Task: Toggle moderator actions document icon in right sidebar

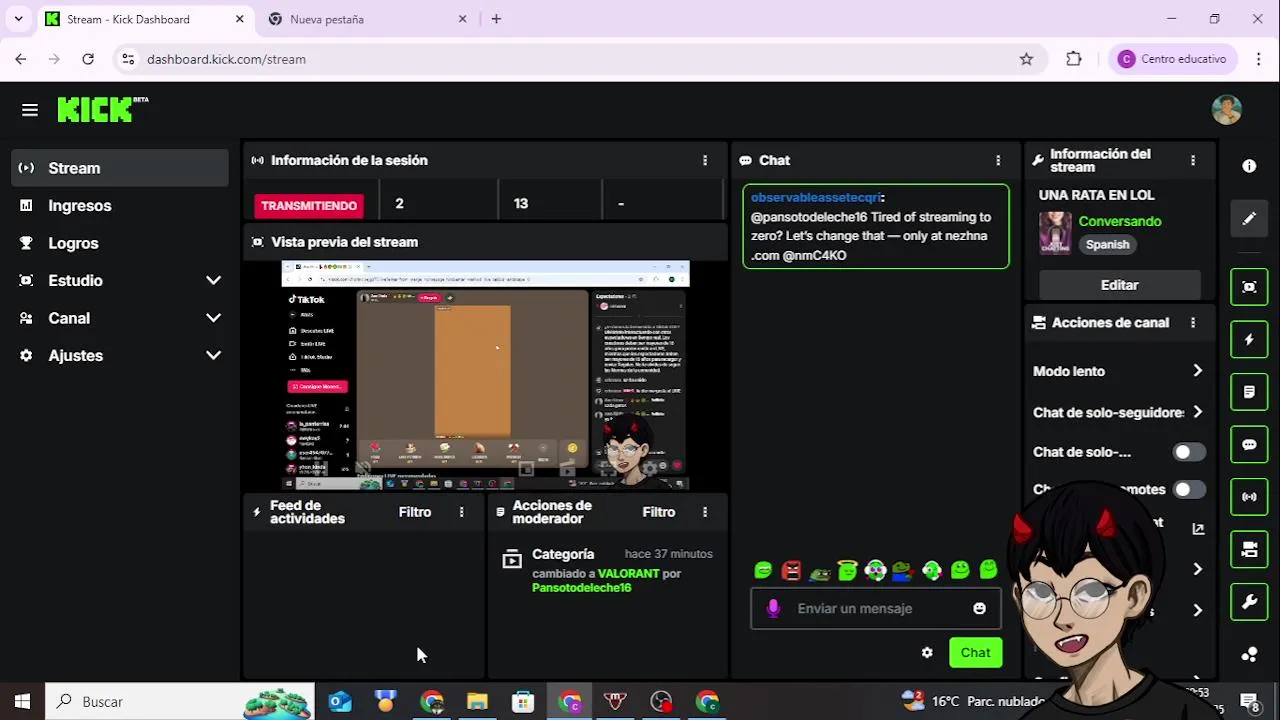Action: pos(1249,392)
